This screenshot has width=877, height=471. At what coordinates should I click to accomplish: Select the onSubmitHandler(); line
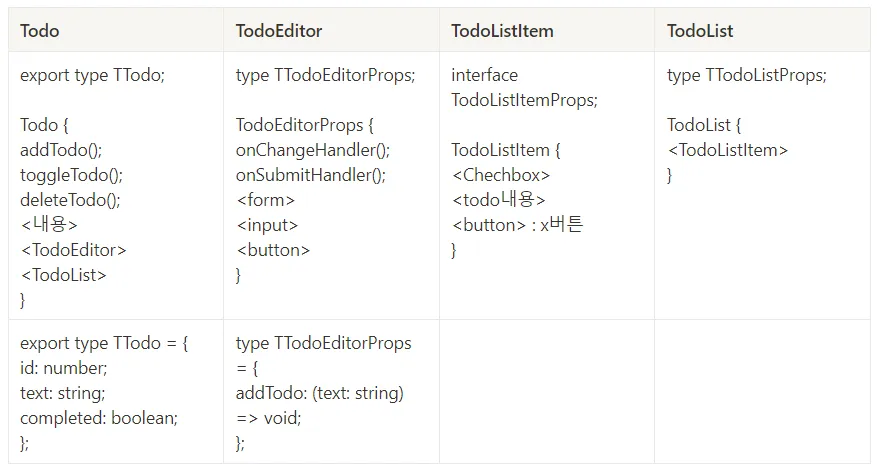tap(311, 175)
